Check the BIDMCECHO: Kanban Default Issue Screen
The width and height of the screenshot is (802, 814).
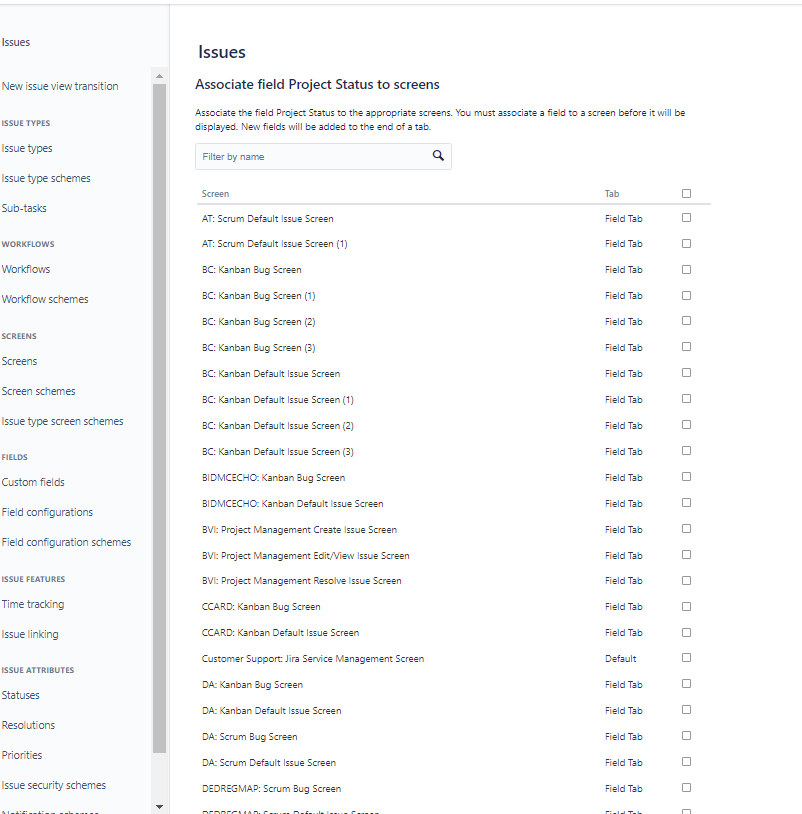(686, 503)
